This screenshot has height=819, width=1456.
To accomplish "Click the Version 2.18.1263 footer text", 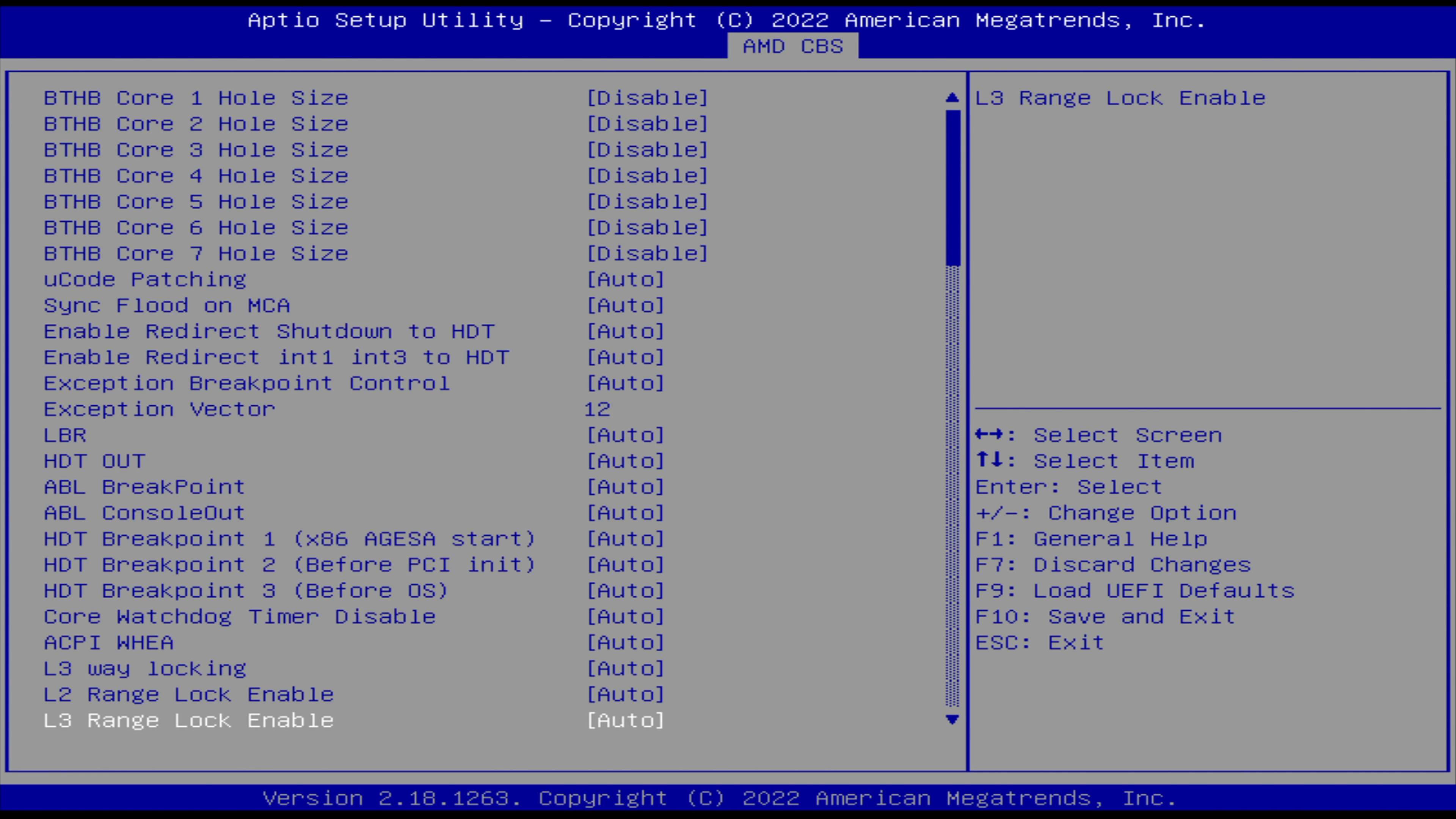I will (x=720, y=799).
